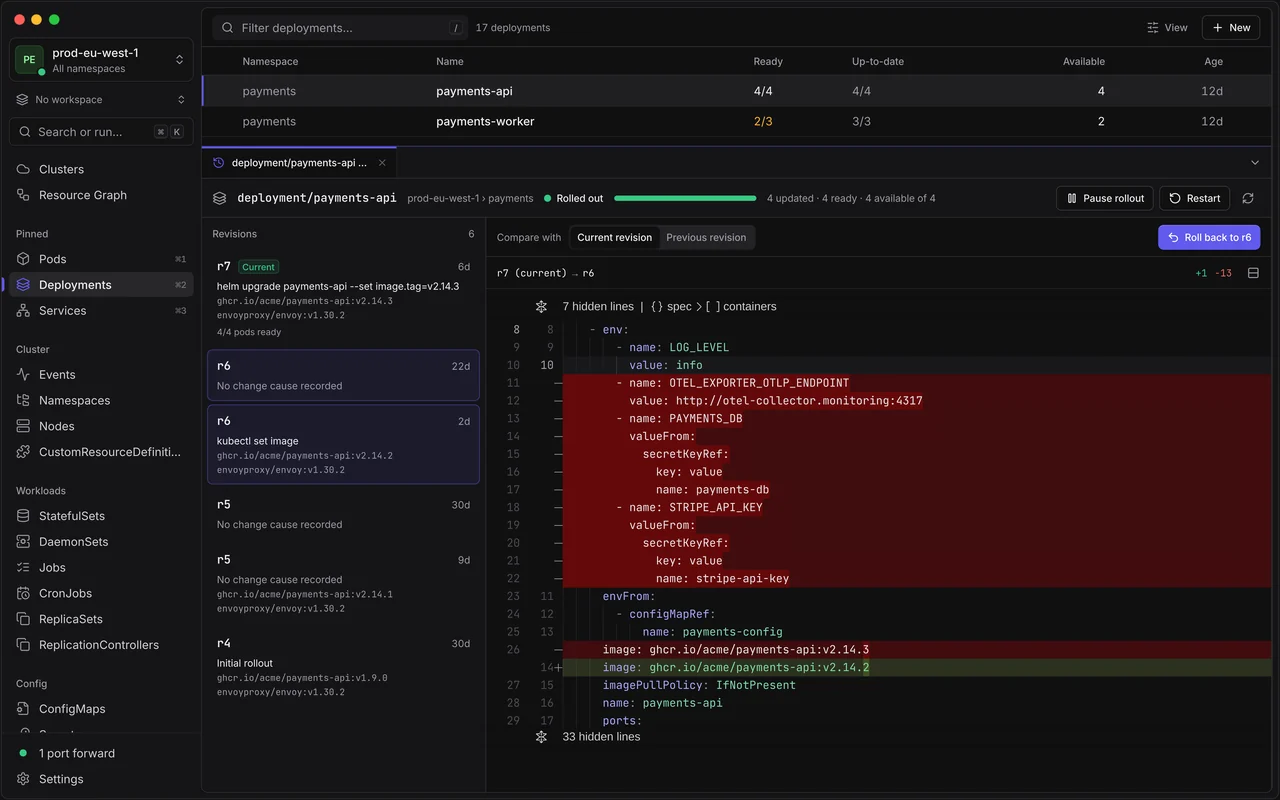This screenshot has width=1280, height=800.
Task: Click the STRIPE_API_KEY diff line
Action: tap(917, 507)
